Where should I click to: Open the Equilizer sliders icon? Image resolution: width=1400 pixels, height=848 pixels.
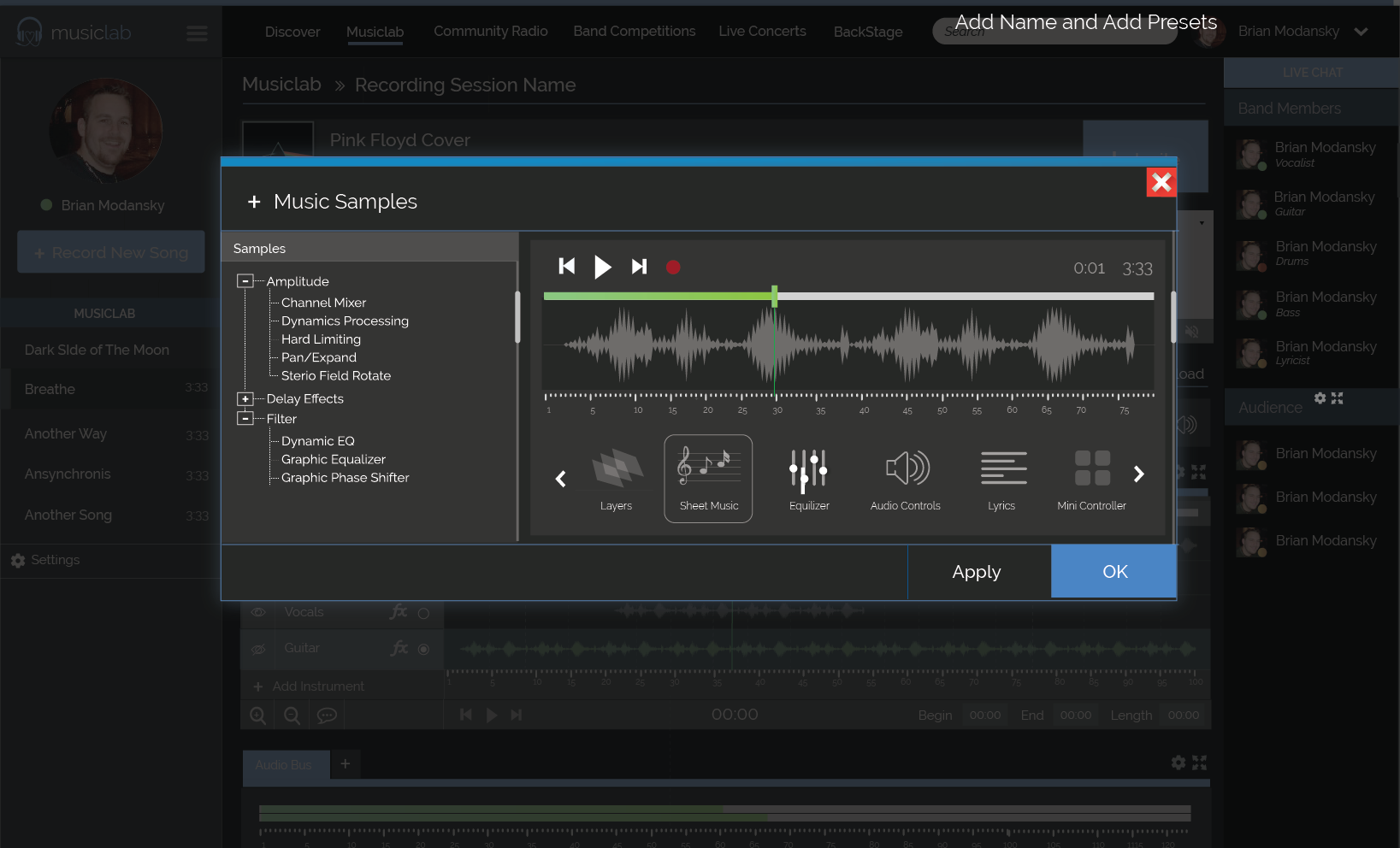(x=808, y=470)
